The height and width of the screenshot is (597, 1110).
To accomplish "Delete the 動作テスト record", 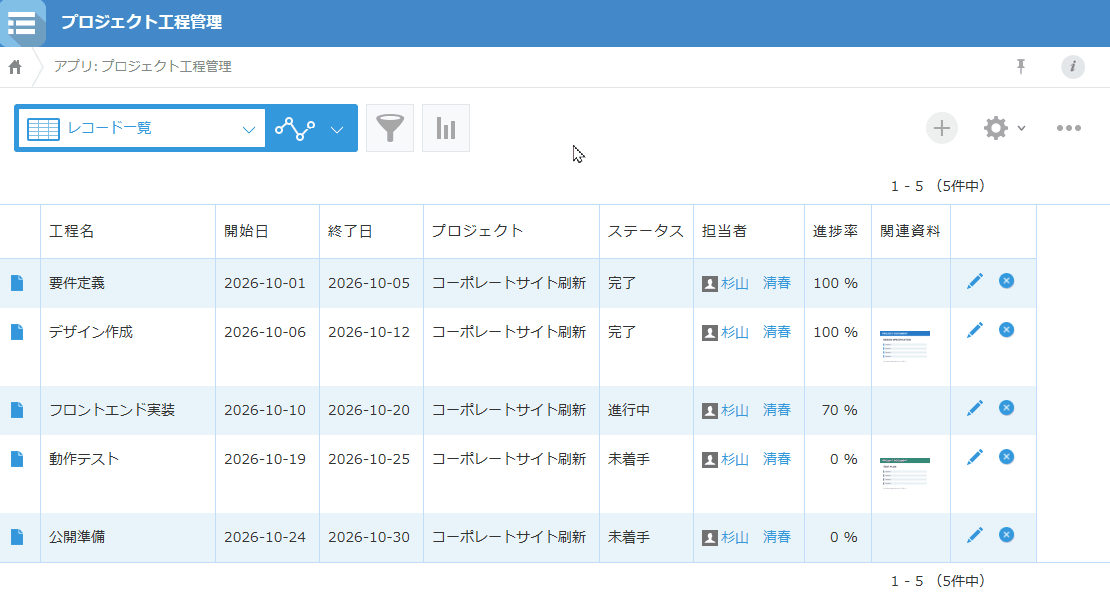I will 1006,457.
